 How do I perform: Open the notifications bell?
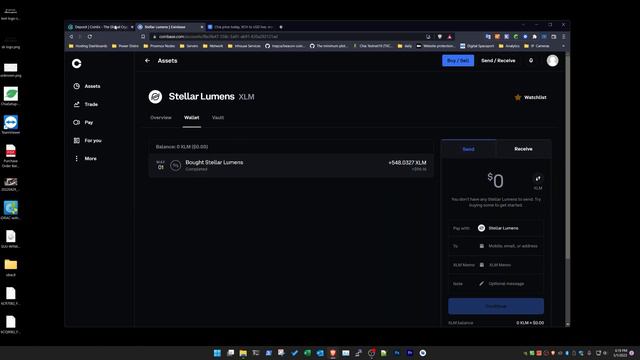click(531, 60)
